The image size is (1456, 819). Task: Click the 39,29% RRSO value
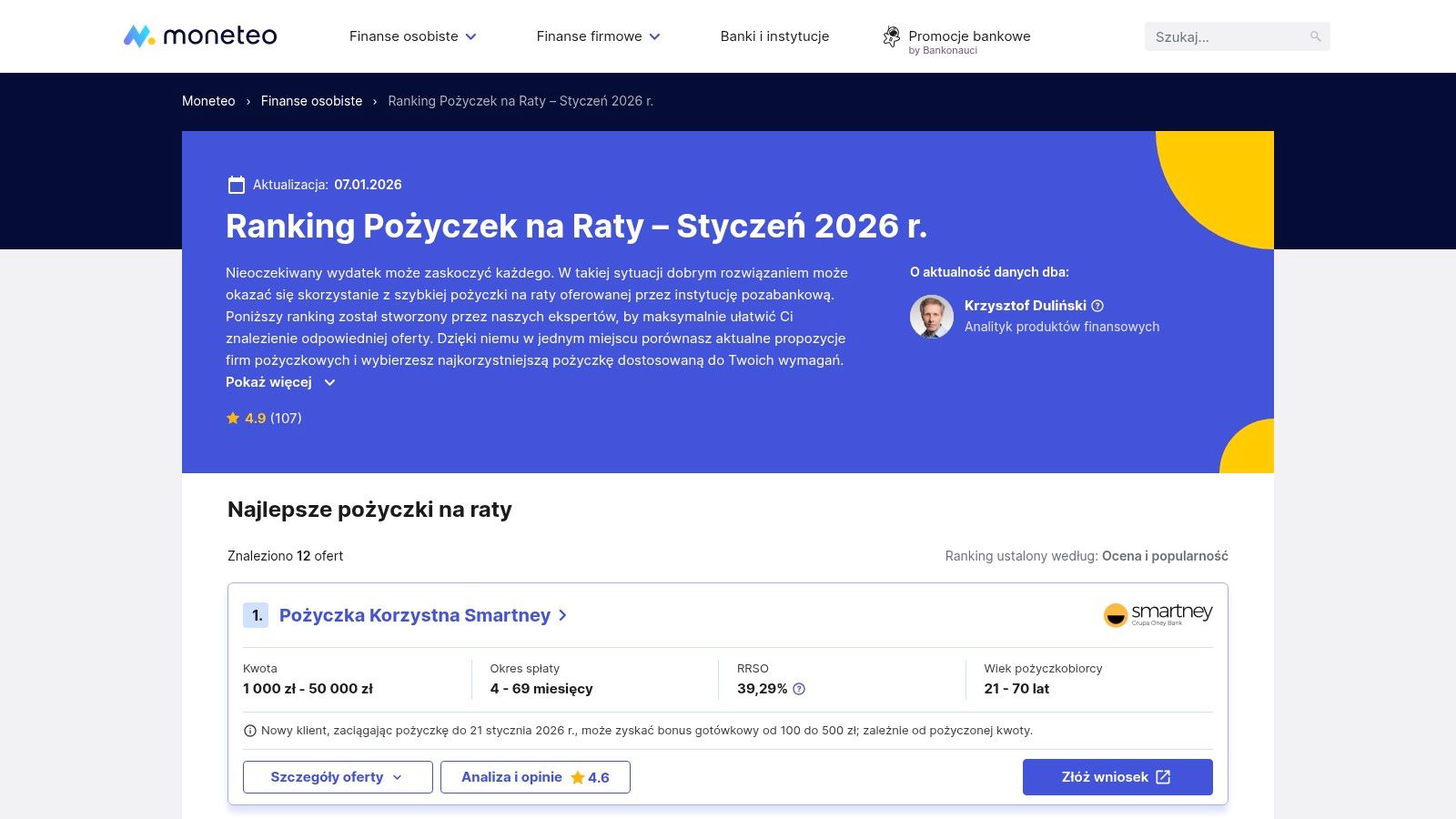click(x=762, y=689)
